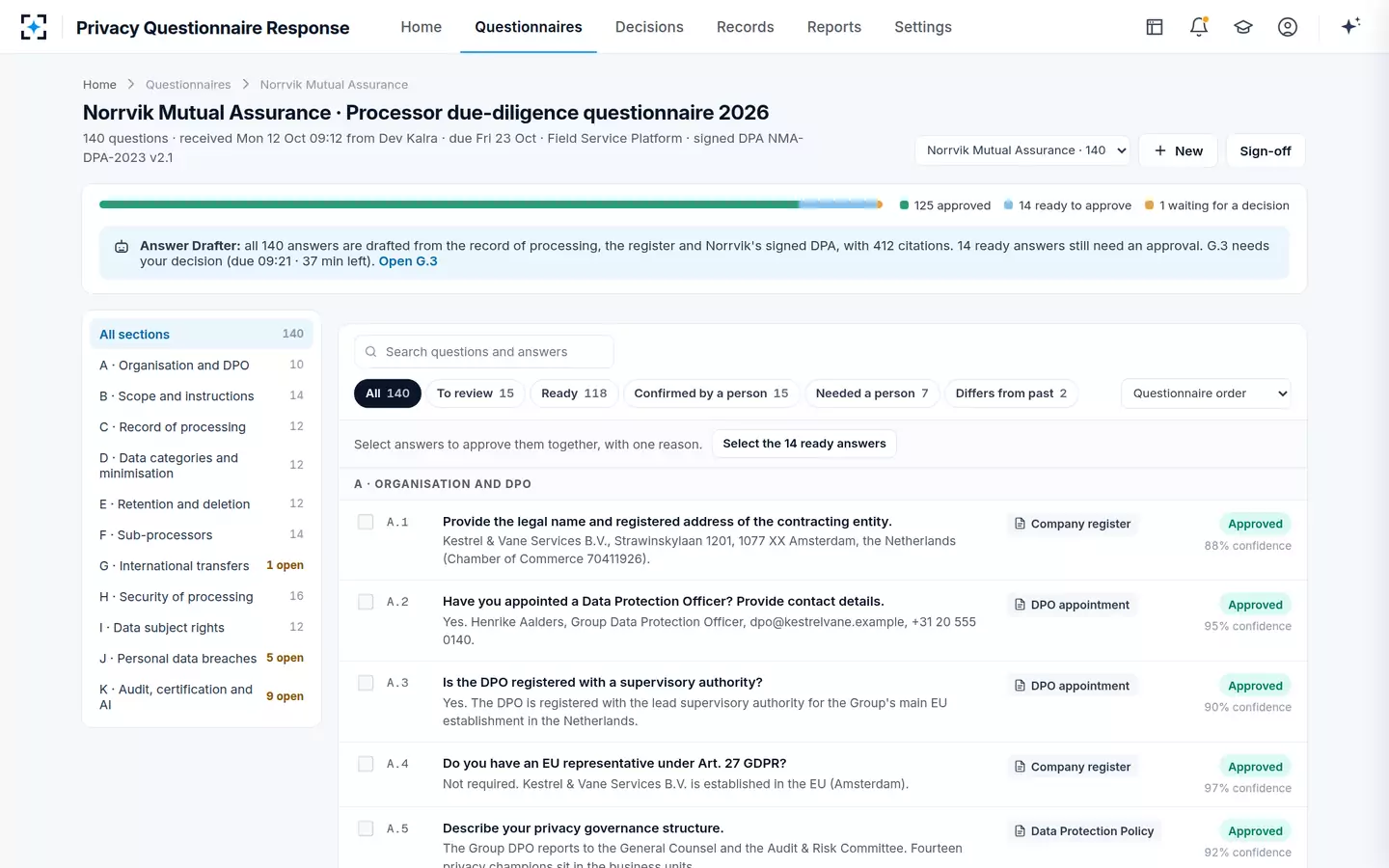Tick the checkbox for question A.1
This screenshot has width=1389, height=868.
pos(366,522)
